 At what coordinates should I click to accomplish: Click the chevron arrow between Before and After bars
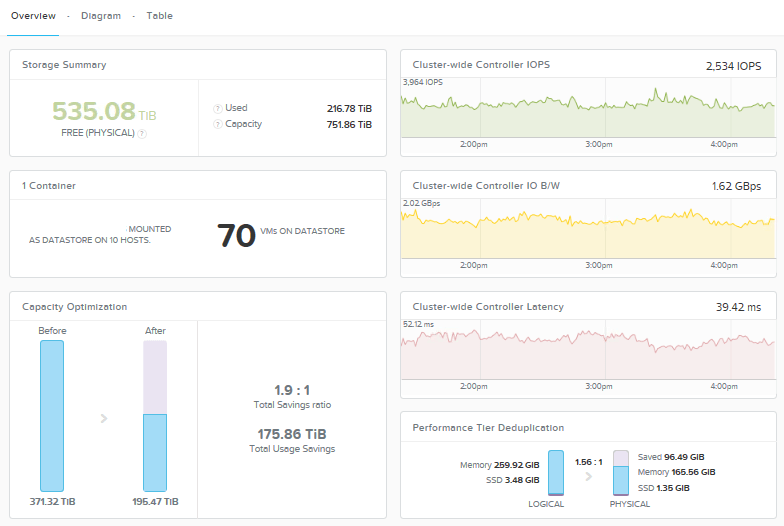coord(104,418)
